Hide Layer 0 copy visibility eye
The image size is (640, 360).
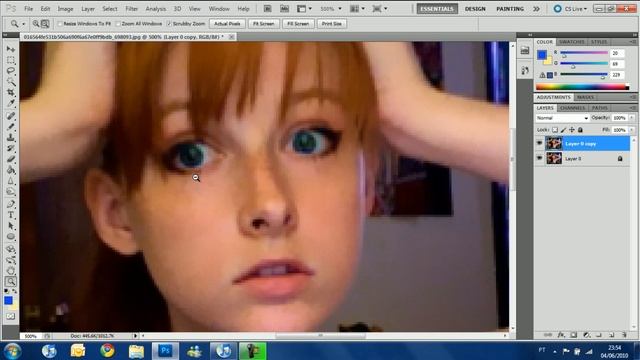[539, 144]
